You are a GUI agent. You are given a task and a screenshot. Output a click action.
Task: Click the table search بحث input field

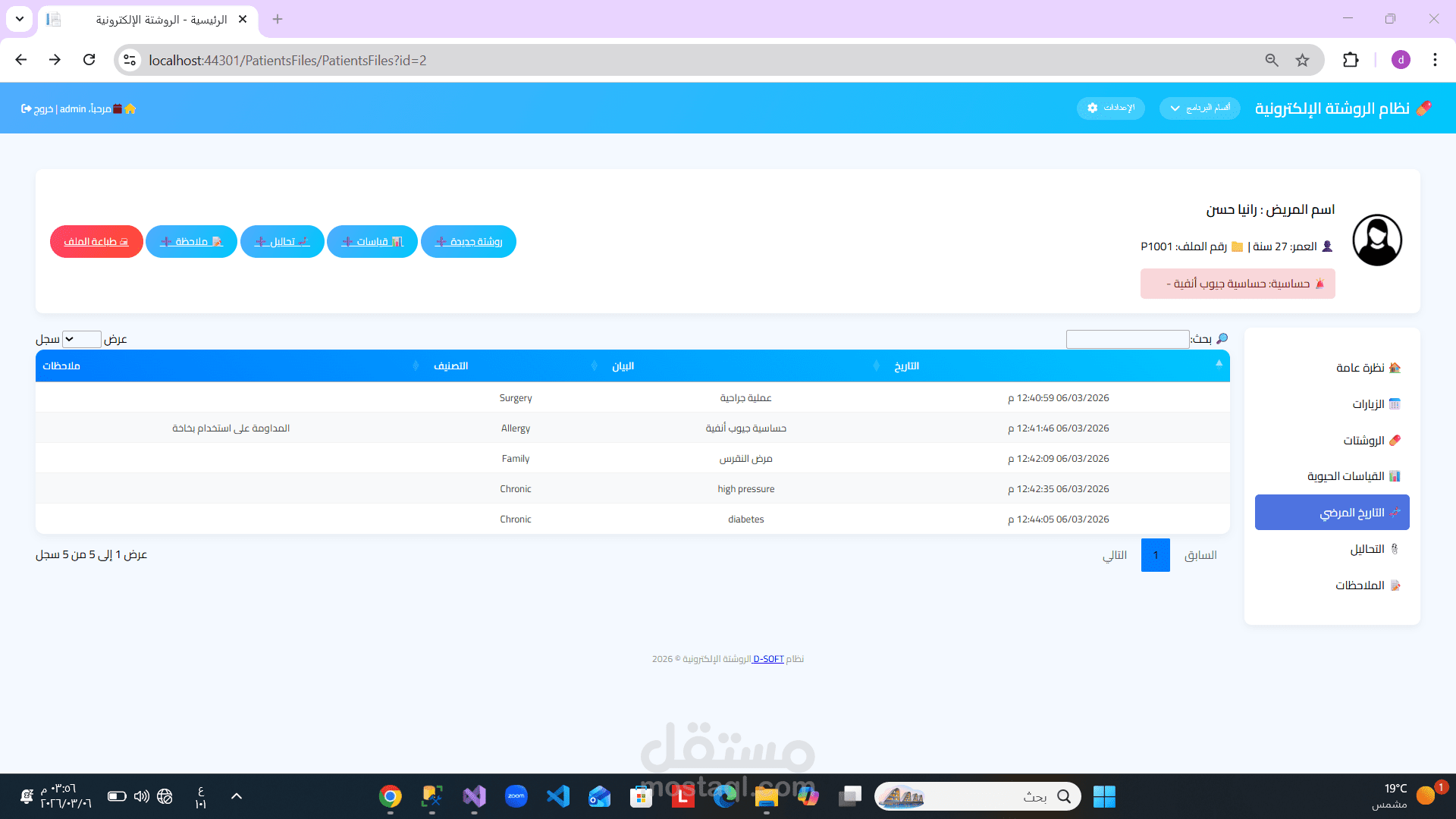(x=1127, y=339)
